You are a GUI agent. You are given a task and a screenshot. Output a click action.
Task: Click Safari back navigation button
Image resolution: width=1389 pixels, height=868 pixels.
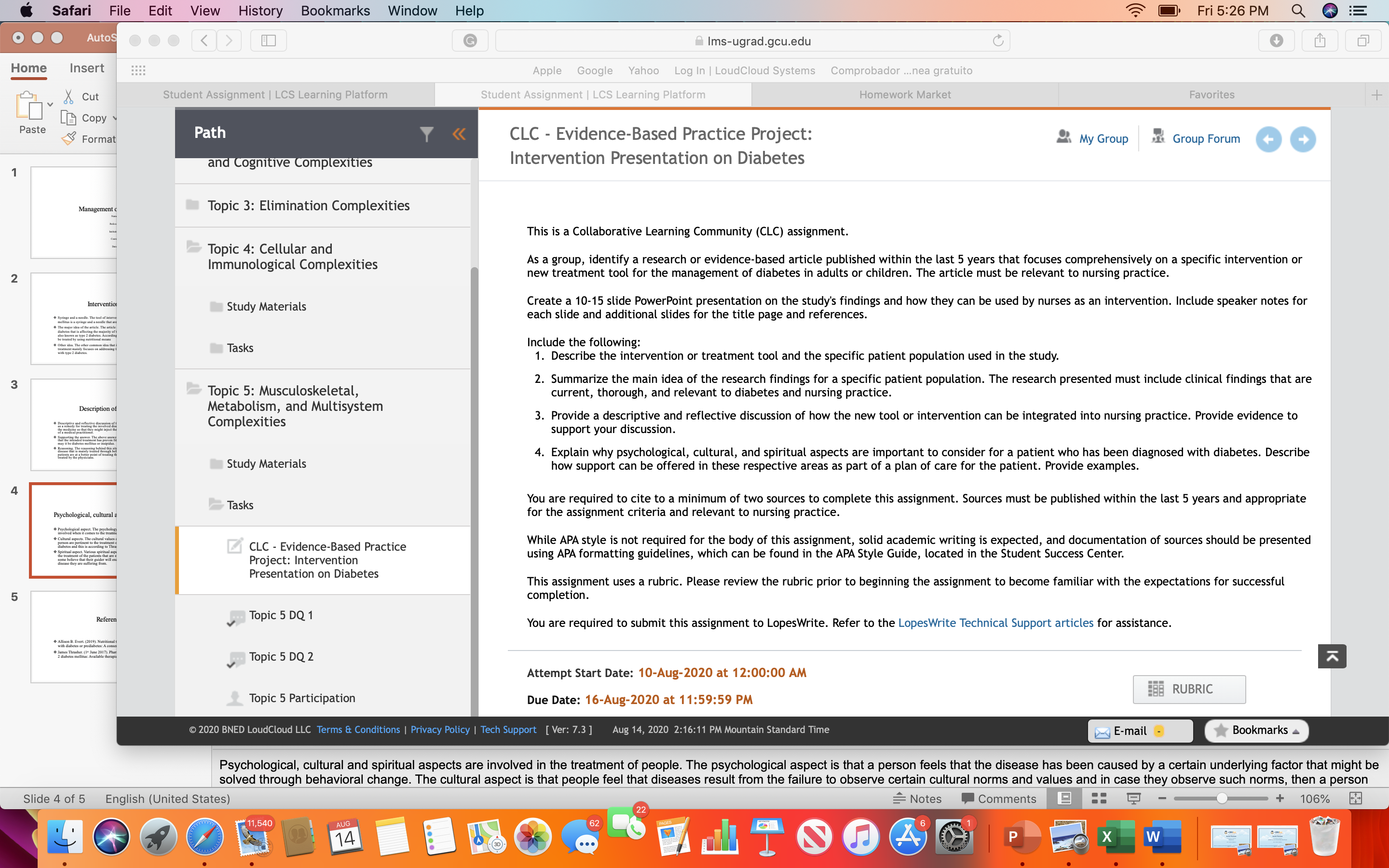[204, 41]
